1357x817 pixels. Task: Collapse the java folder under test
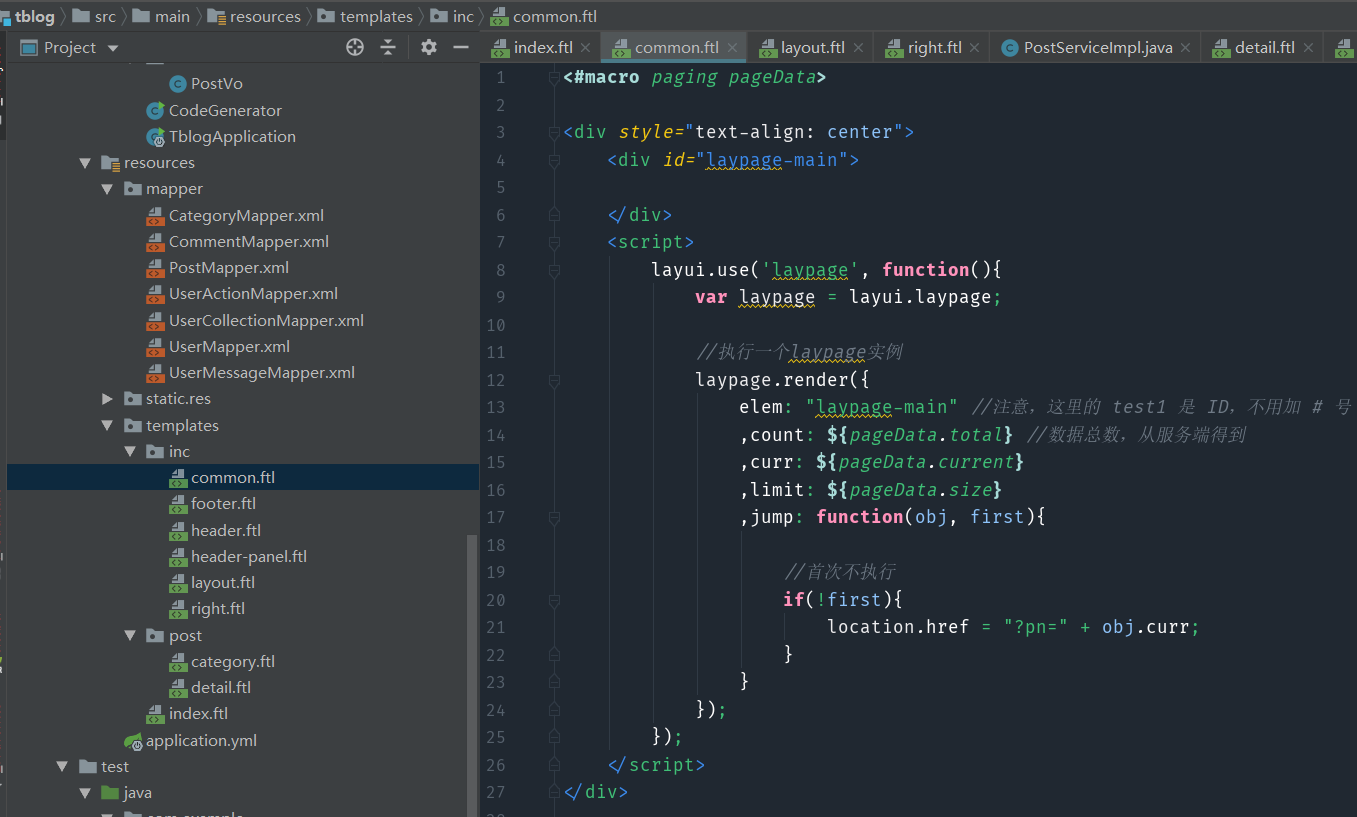click(85, 793)
